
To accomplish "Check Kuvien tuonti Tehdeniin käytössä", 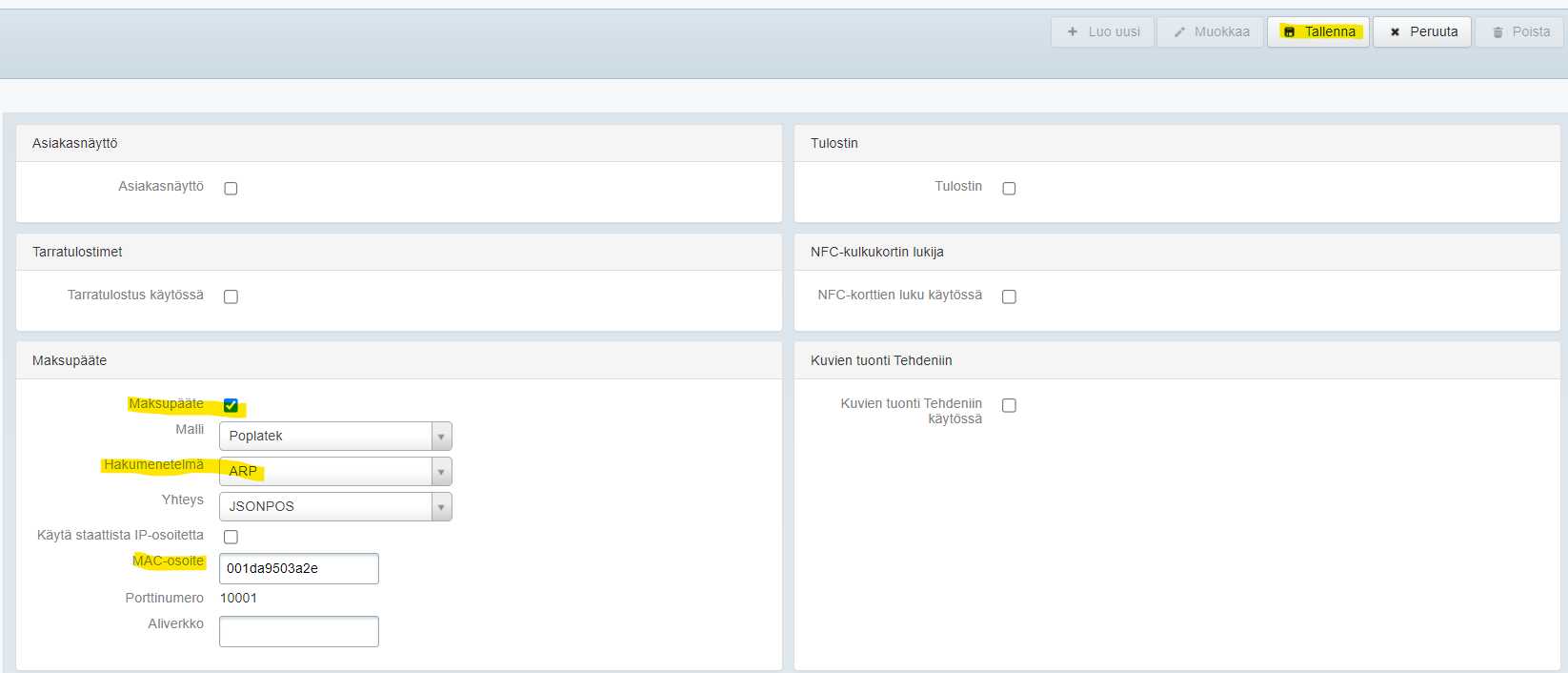I will tap(1009, 406).
